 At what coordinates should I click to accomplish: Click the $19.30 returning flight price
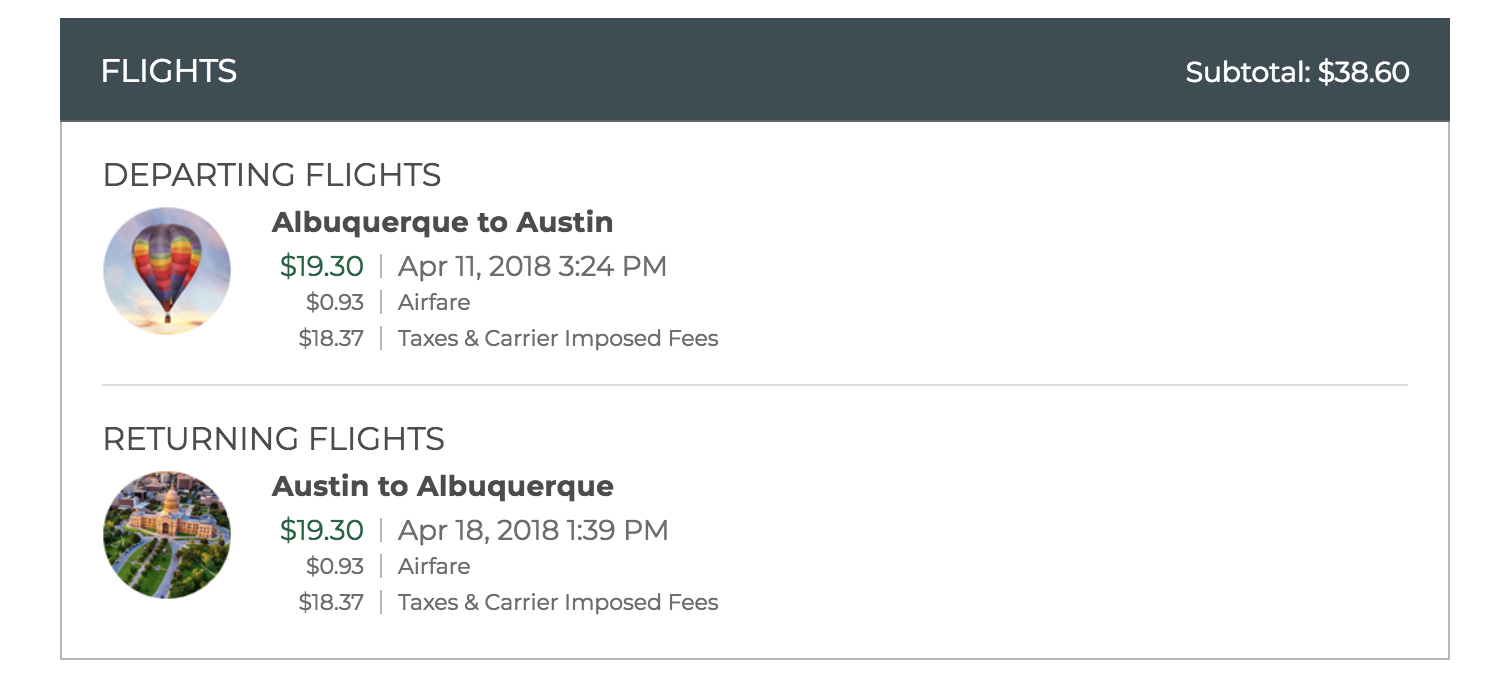[x=320, y=530]
